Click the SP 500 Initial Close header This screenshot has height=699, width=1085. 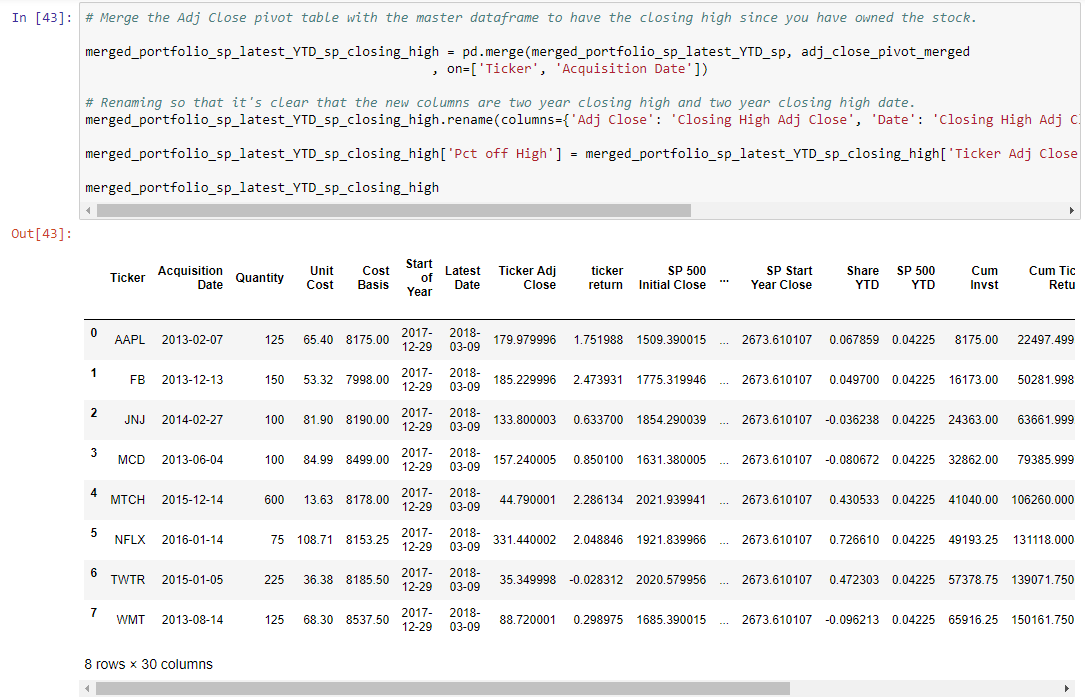(673, 278)
